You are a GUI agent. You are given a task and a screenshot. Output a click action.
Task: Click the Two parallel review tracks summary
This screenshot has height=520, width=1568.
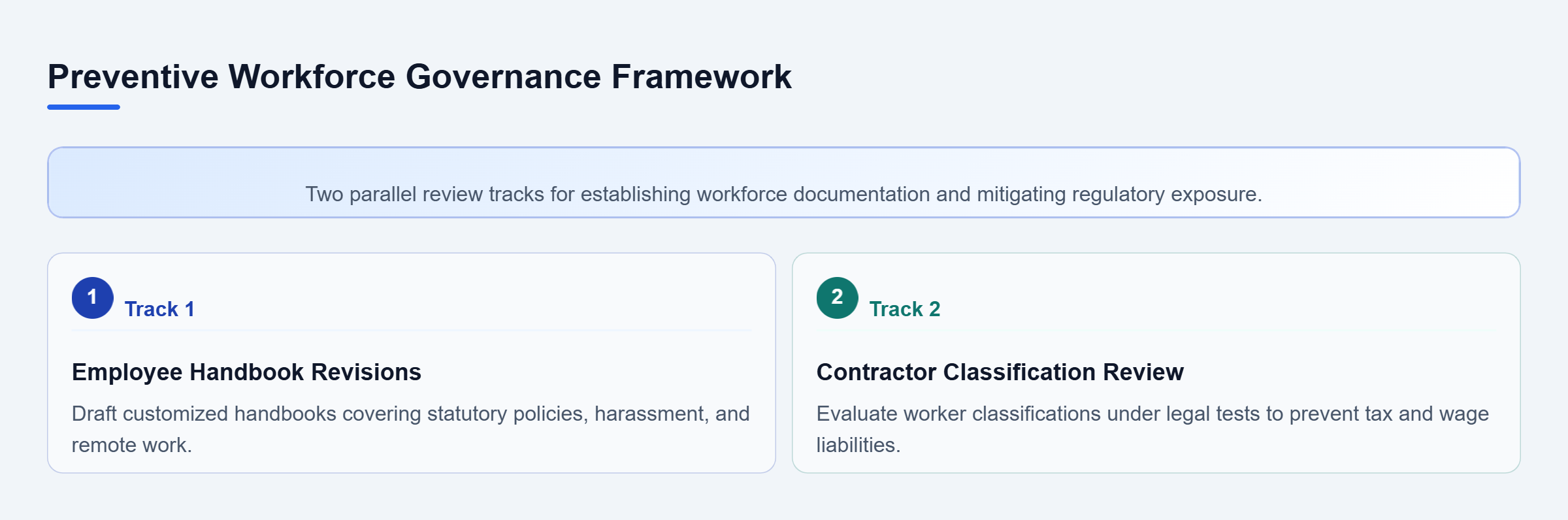coord(784,194)
